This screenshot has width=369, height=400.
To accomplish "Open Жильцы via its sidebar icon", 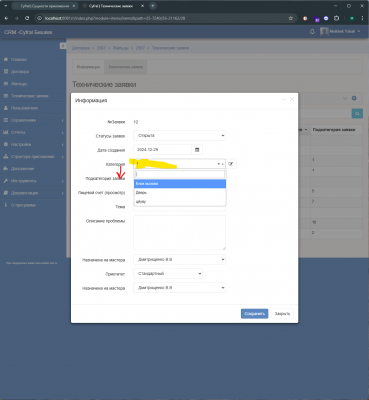I will [6, 84].
